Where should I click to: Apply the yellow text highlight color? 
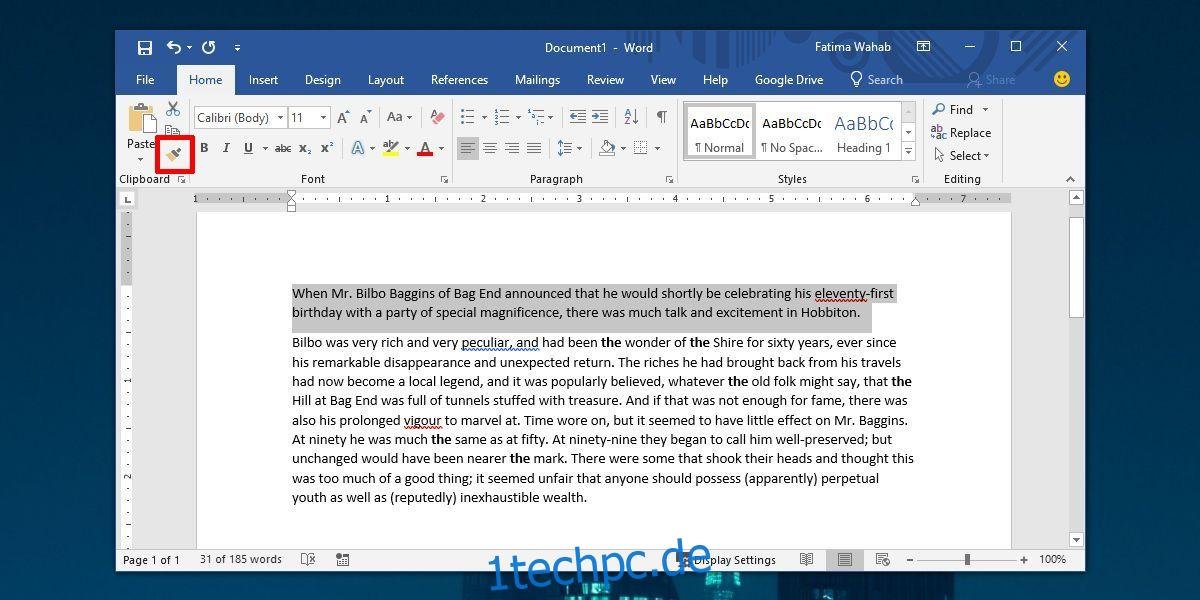coord(391,148)
